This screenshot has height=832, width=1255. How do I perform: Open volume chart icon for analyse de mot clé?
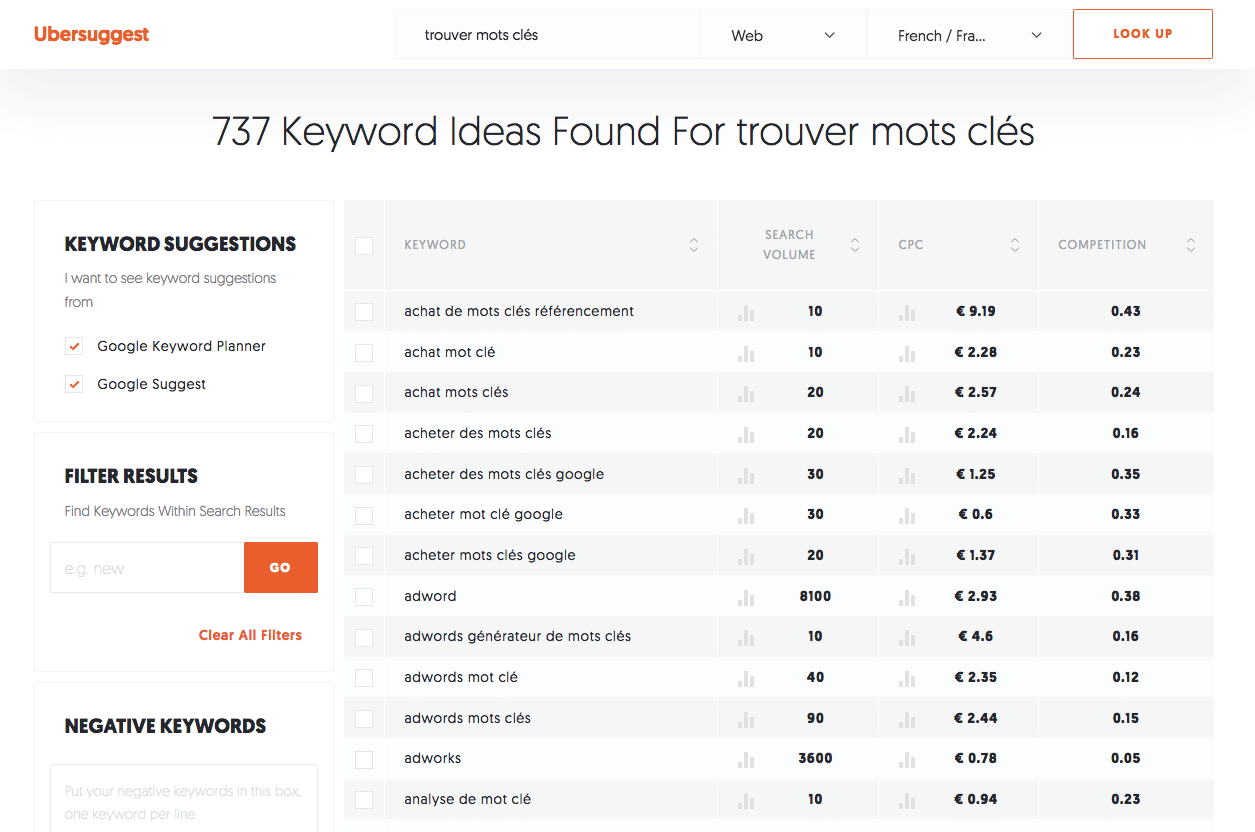click(746, 800)
